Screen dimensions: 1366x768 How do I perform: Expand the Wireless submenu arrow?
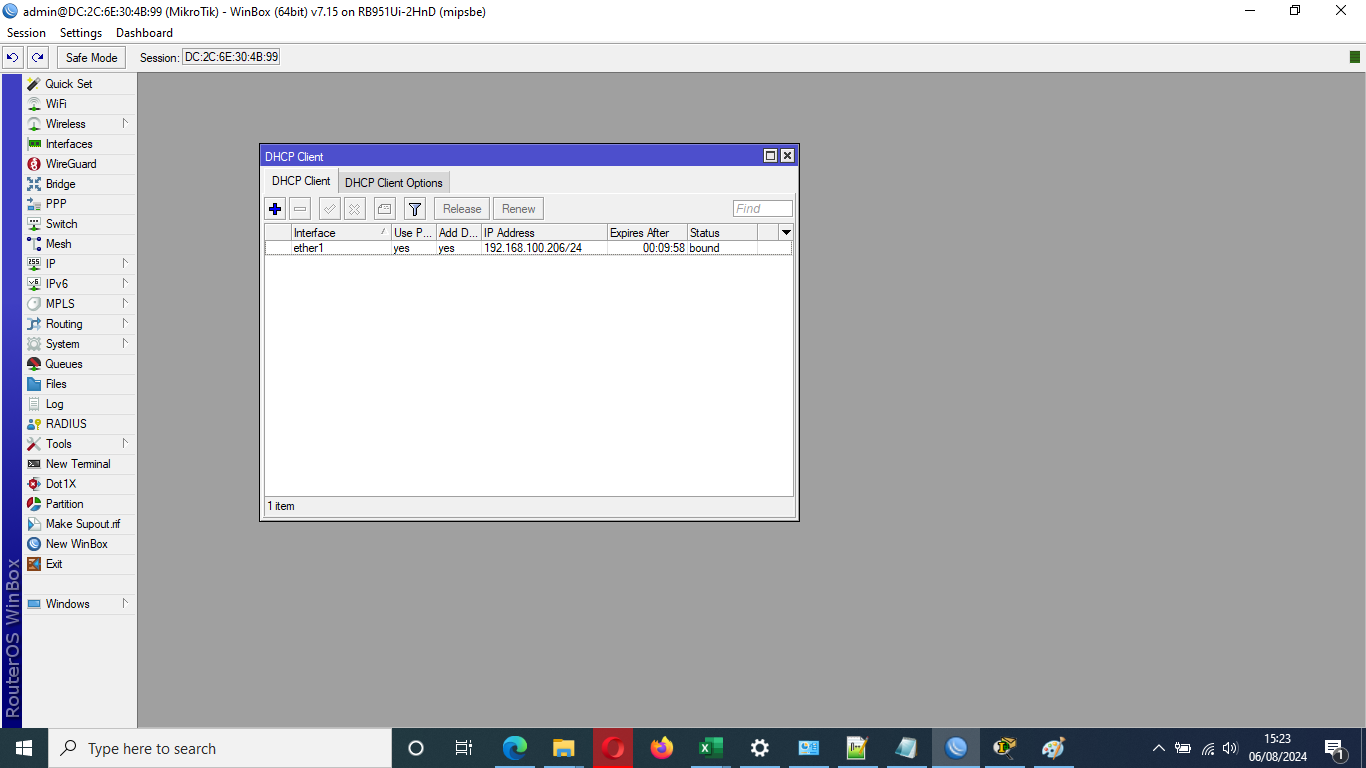(x=125, y=124)
